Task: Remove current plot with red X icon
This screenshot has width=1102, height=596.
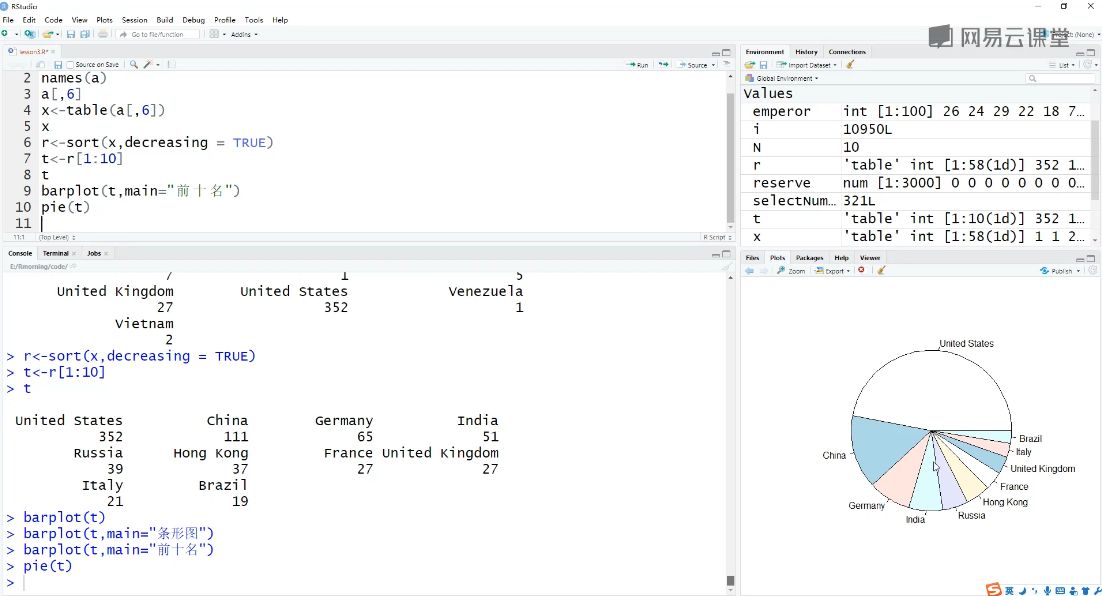Action: tap(861, 271)
